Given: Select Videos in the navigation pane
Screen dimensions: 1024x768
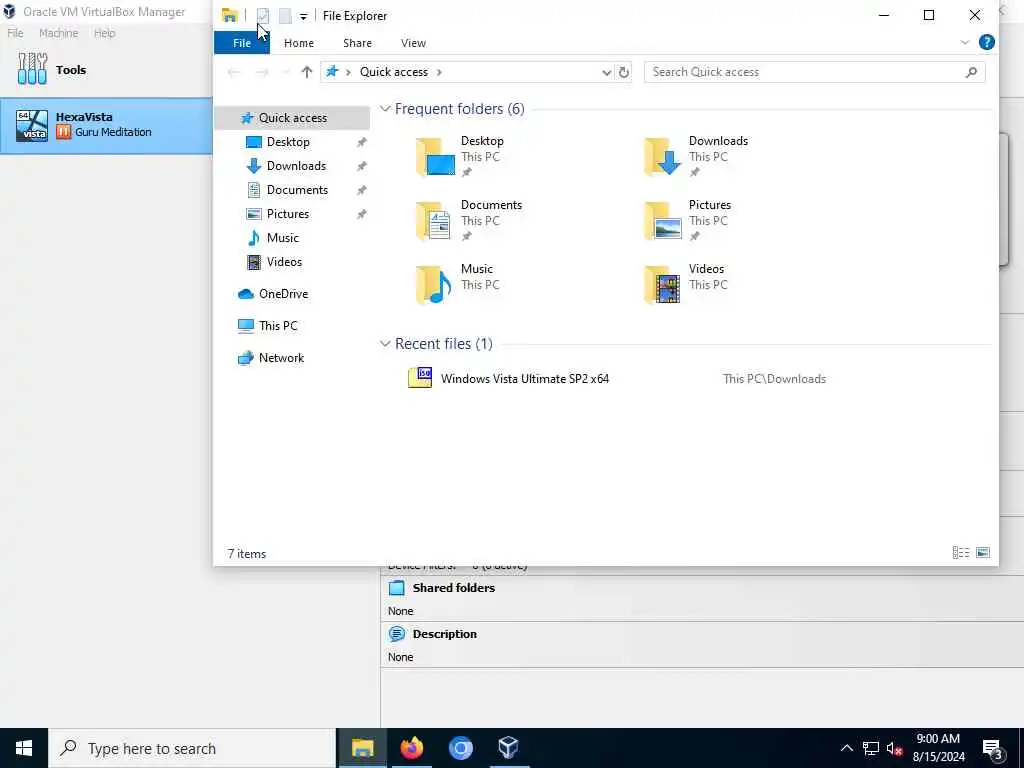Looking at the screenshot, I should pyautogui.click(x=284, y=262).
